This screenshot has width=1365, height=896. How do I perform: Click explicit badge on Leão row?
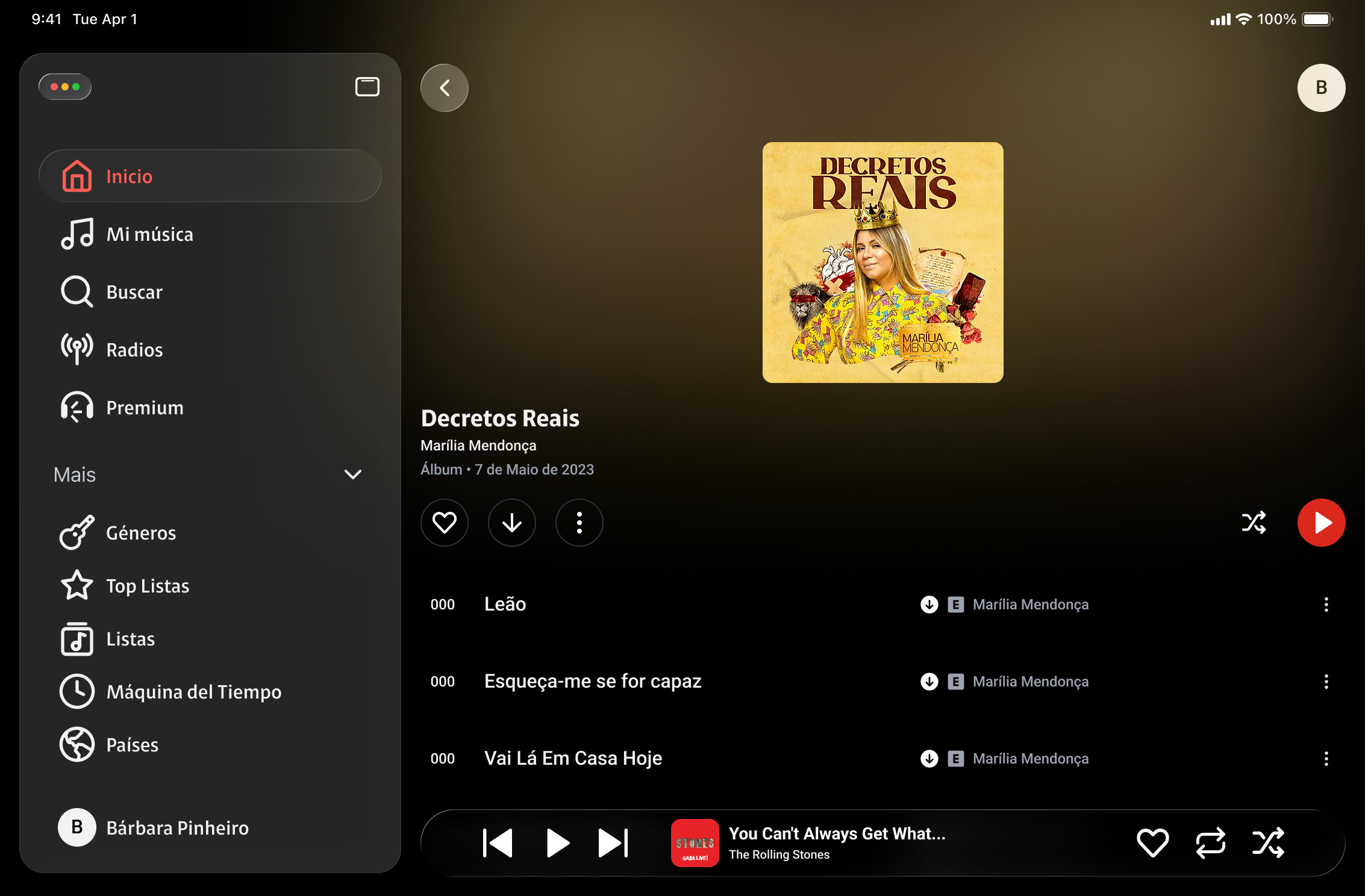pyautogui.click(x=955, y=604)
